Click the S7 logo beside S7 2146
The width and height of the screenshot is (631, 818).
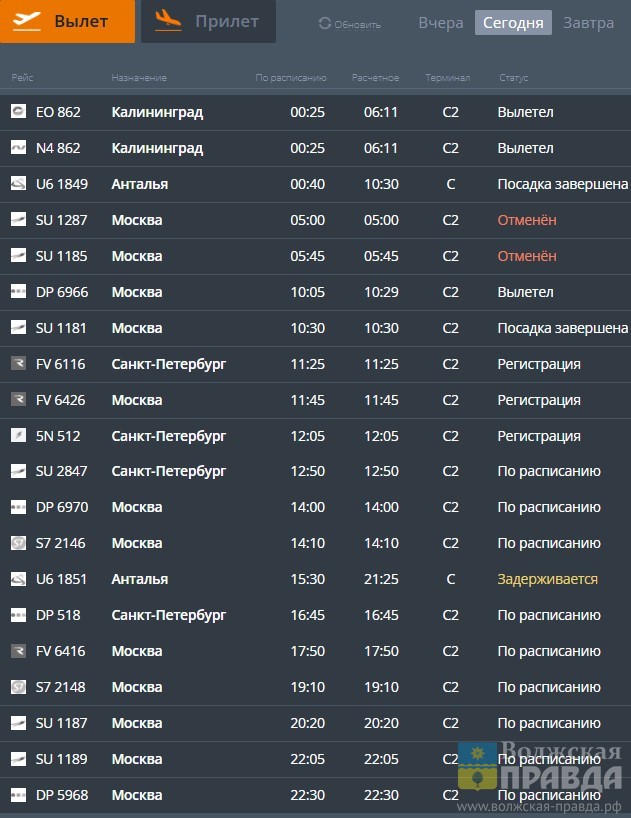pos(18,543)
